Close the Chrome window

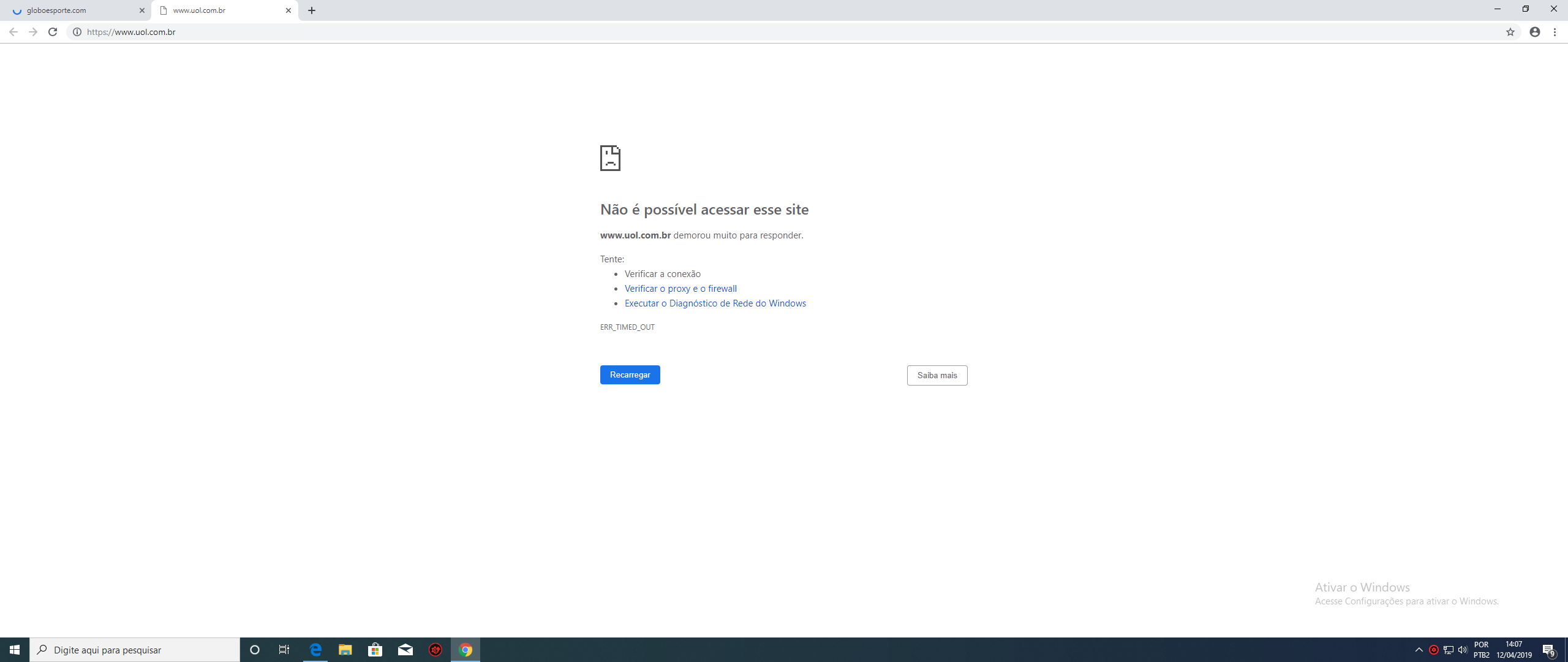coord(1554,9)
